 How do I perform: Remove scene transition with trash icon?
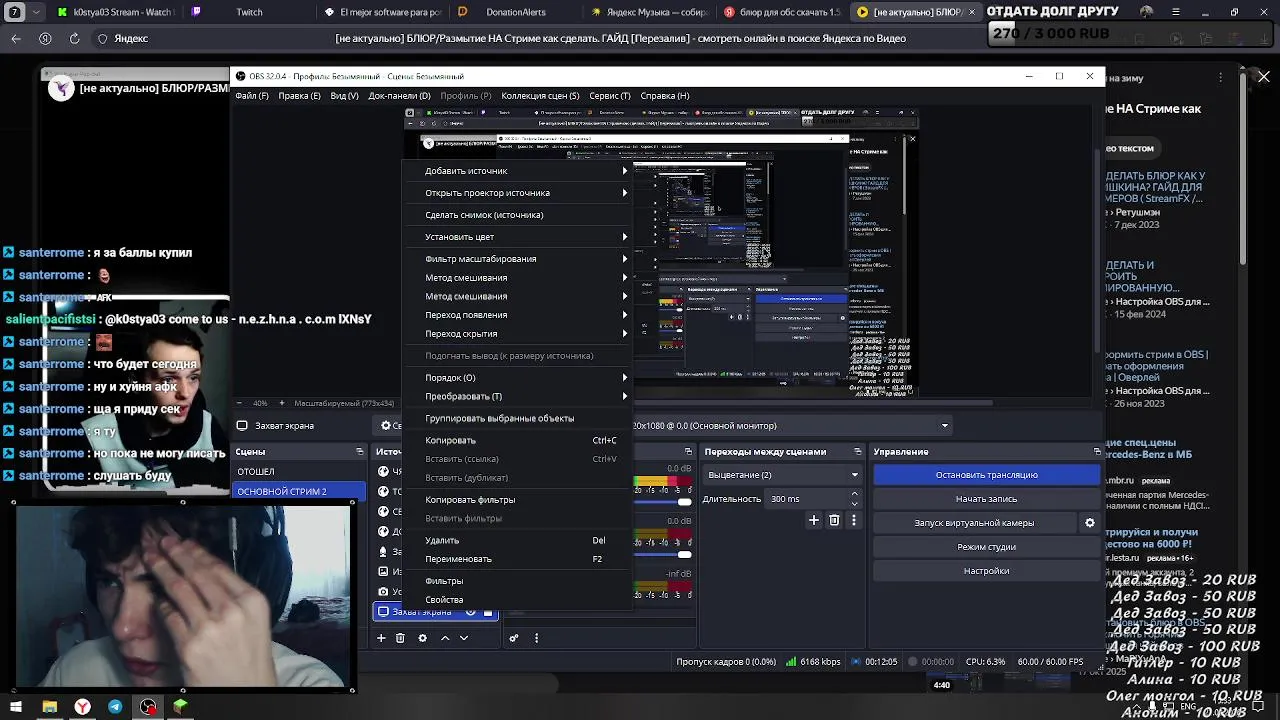point(834,520)
